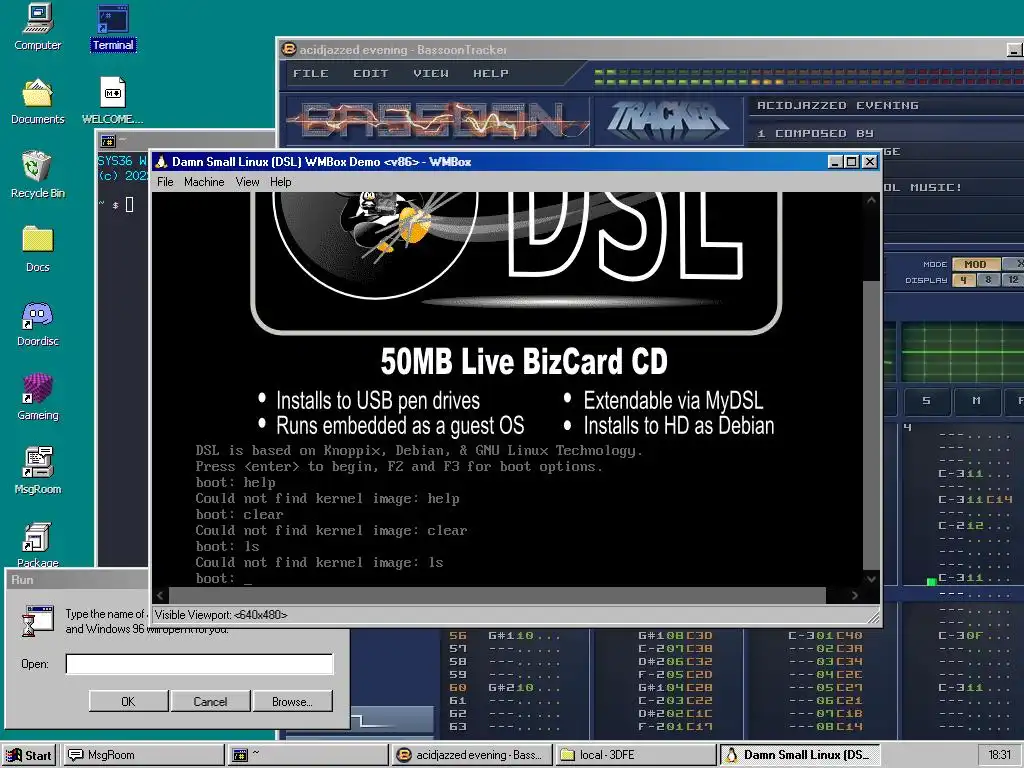Image resolution: width=1024 pixels, height=768 pixels.
Task: Open the Package desktop icon
Action: click(x=37, y=545)
